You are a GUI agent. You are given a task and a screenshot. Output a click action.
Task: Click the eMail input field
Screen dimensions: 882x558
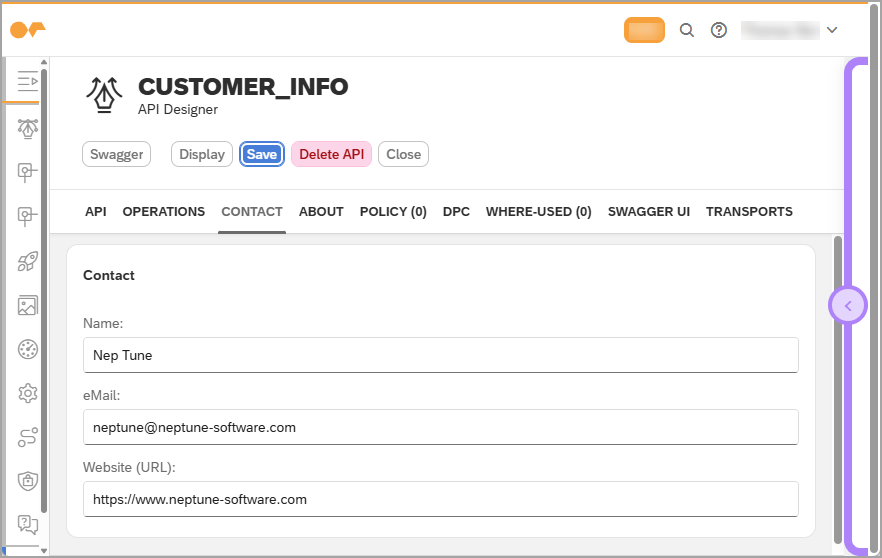441,427
